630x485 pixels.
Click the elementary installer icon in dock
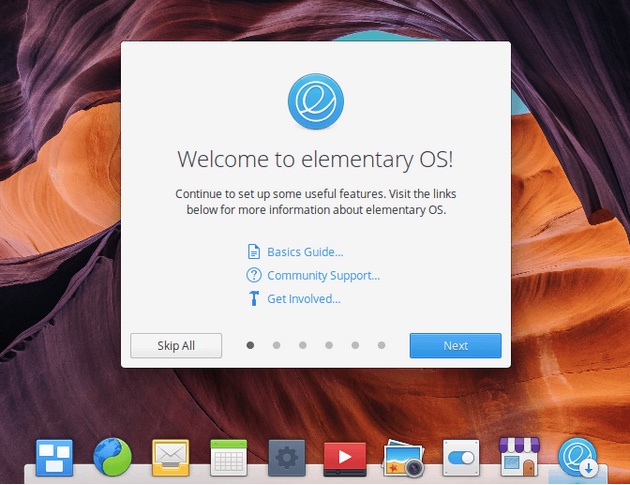click(578, 457)
